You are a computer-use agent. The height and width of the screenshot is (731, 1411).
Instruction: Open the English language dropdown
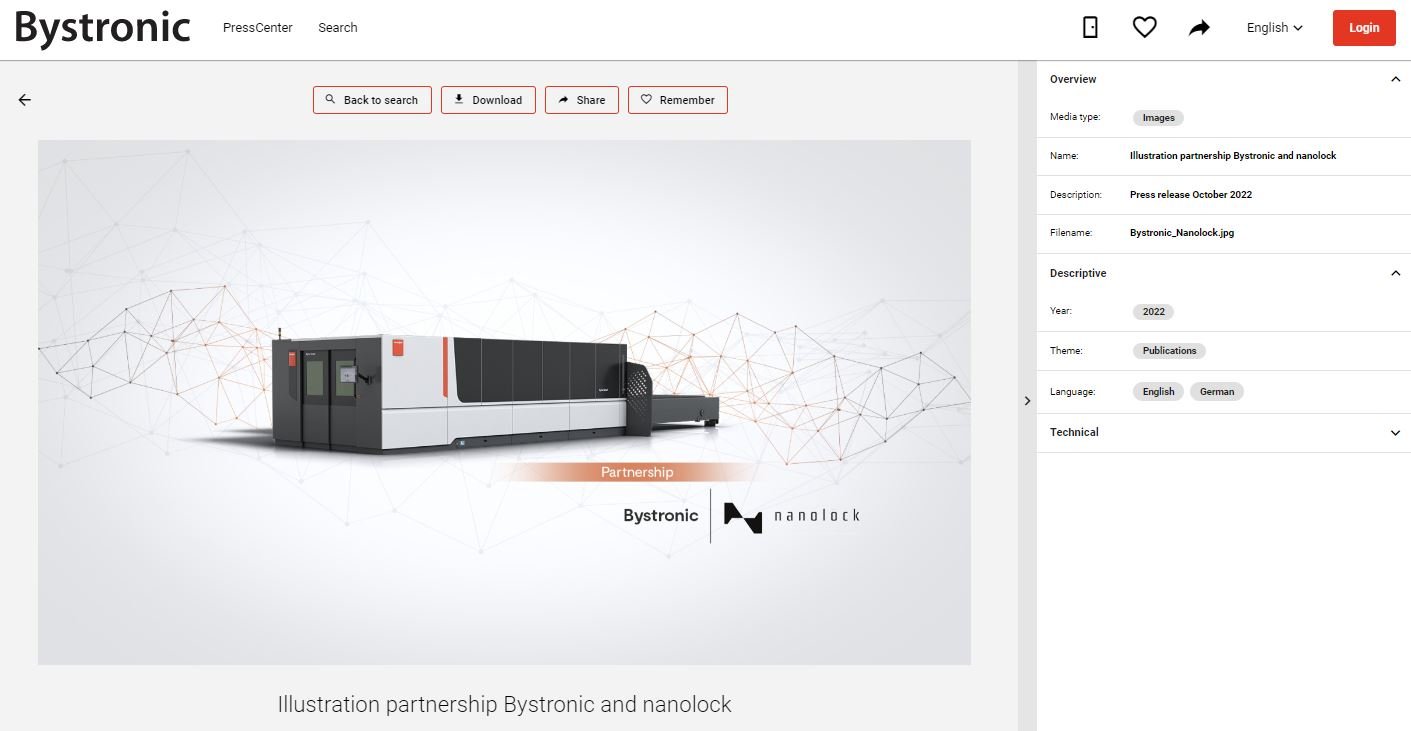click(x=1275, y=28)
